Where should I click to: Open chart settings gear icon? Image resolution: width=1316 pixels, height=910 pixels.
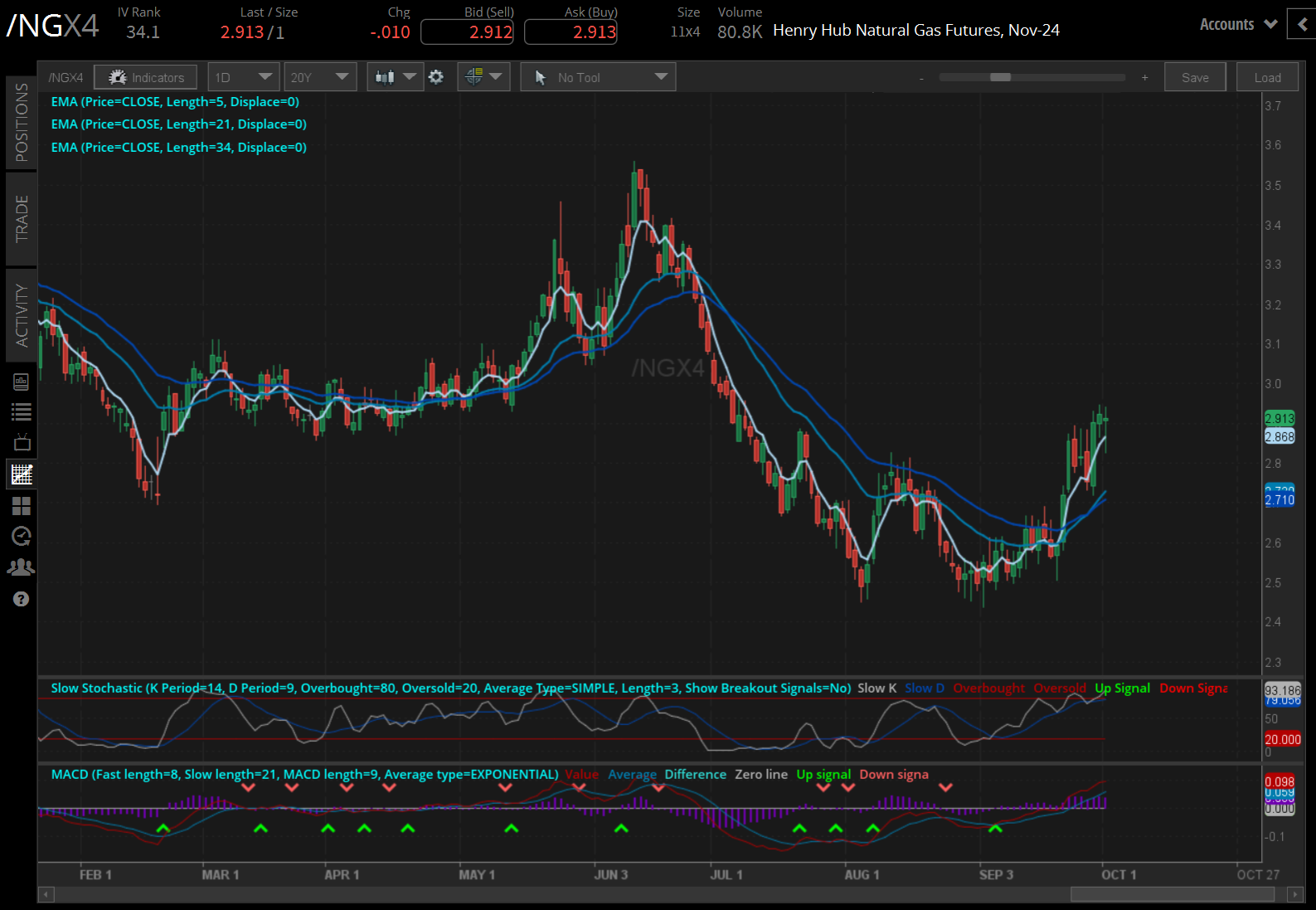[436, 77]
